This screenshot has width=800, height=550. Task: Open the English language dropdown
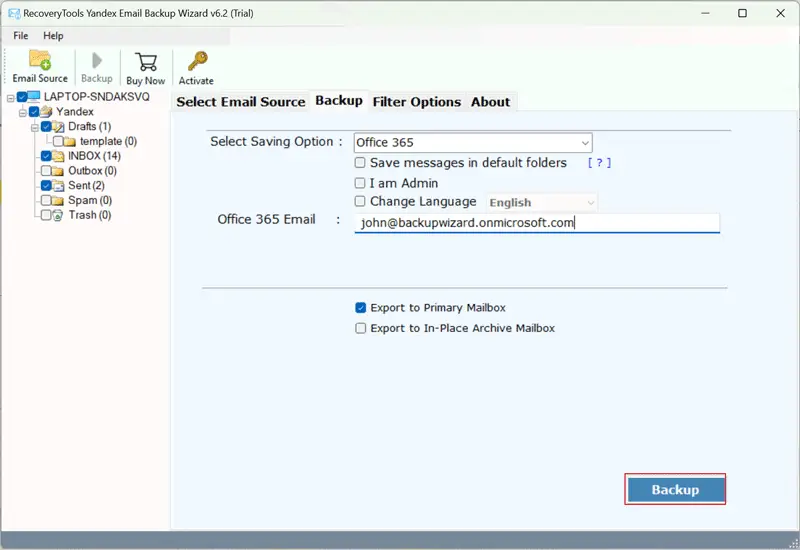541,203
